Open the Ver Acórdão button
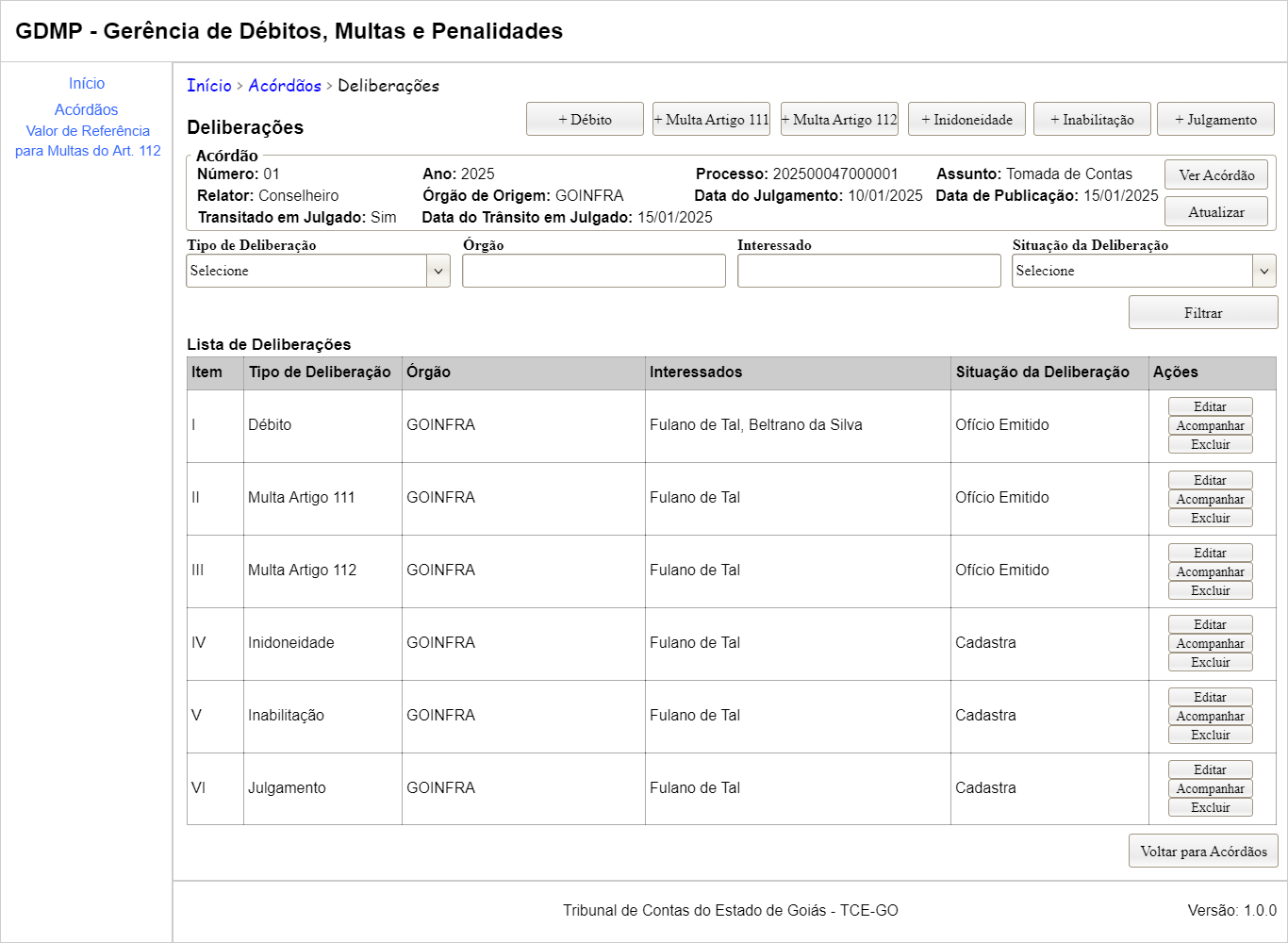 pyautogui.click(x=1215, y=175)
